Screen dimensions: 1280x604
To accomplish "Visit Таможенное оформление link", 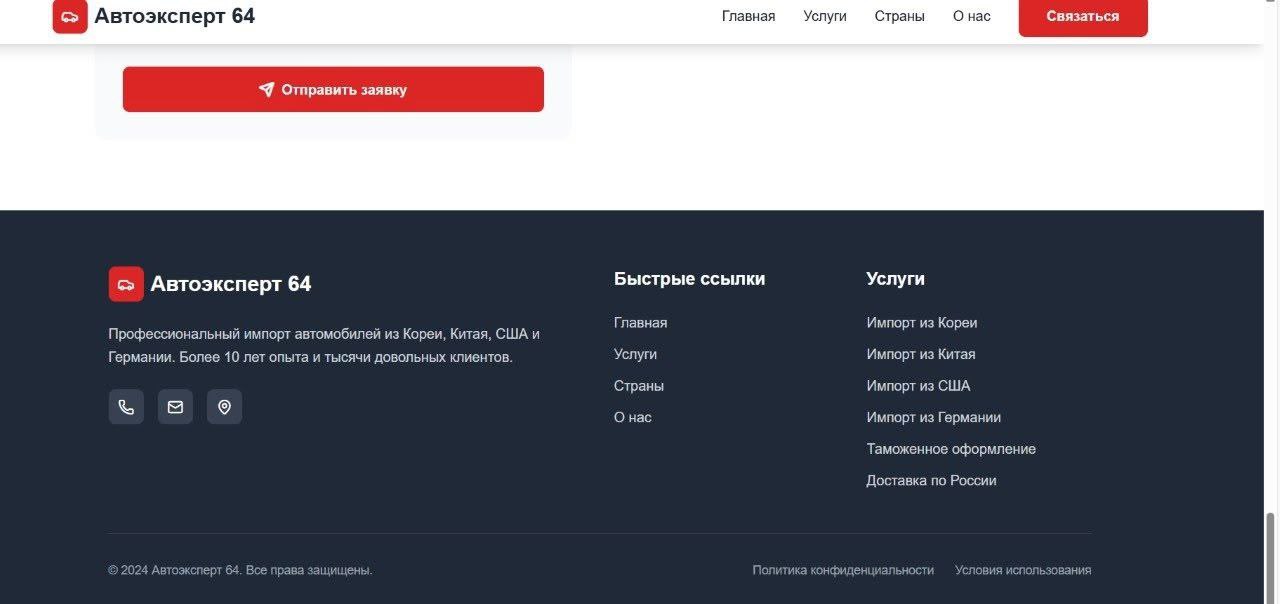I will [951, 449].
